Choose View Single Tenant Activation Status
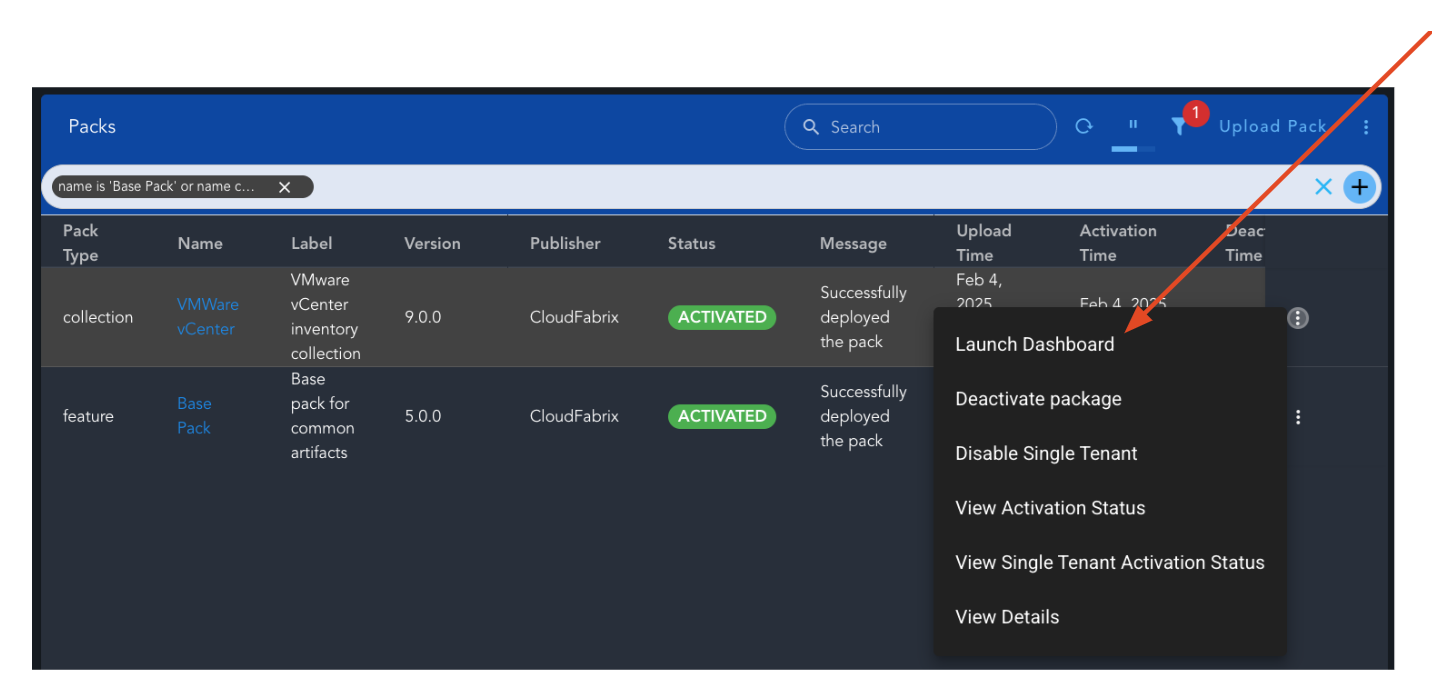Viewport: 1443px width, 691px height. click(1110, 562)
